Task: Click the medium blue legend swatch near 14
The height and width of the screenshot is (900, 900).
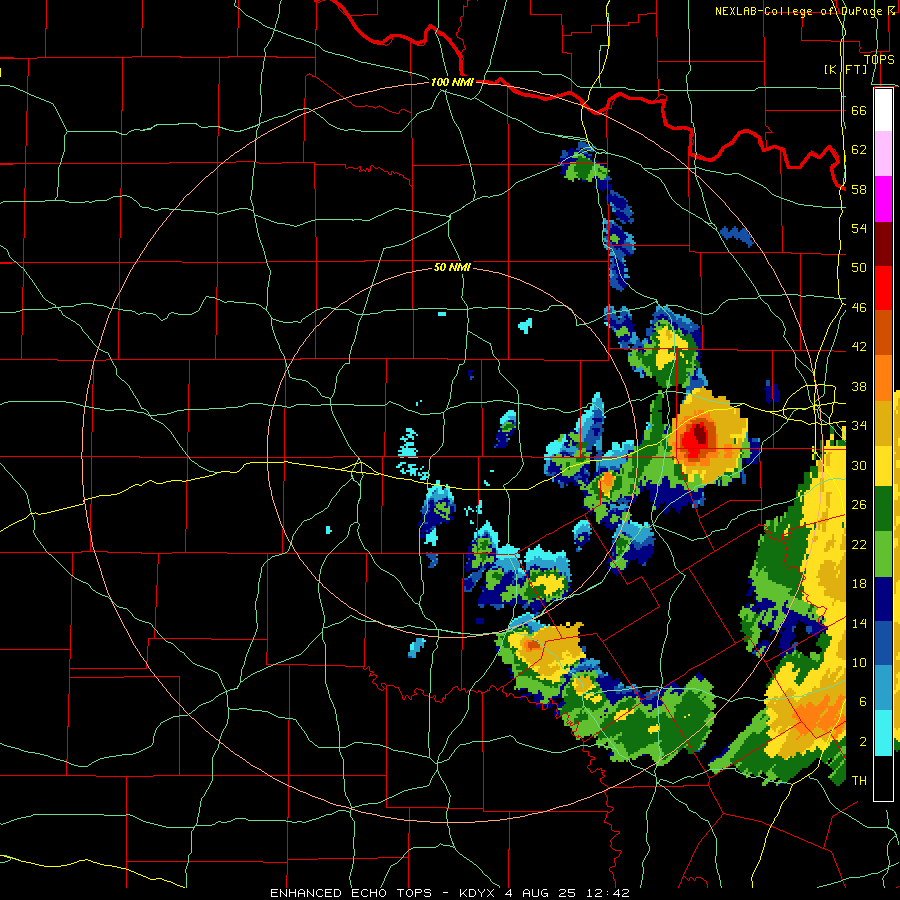Action: coord(883,643)
